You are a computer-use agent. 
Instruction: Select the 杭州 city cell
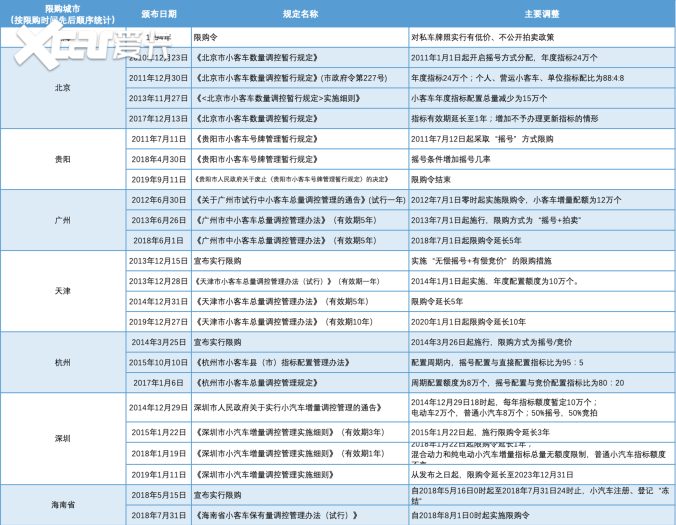pos(62,362)
